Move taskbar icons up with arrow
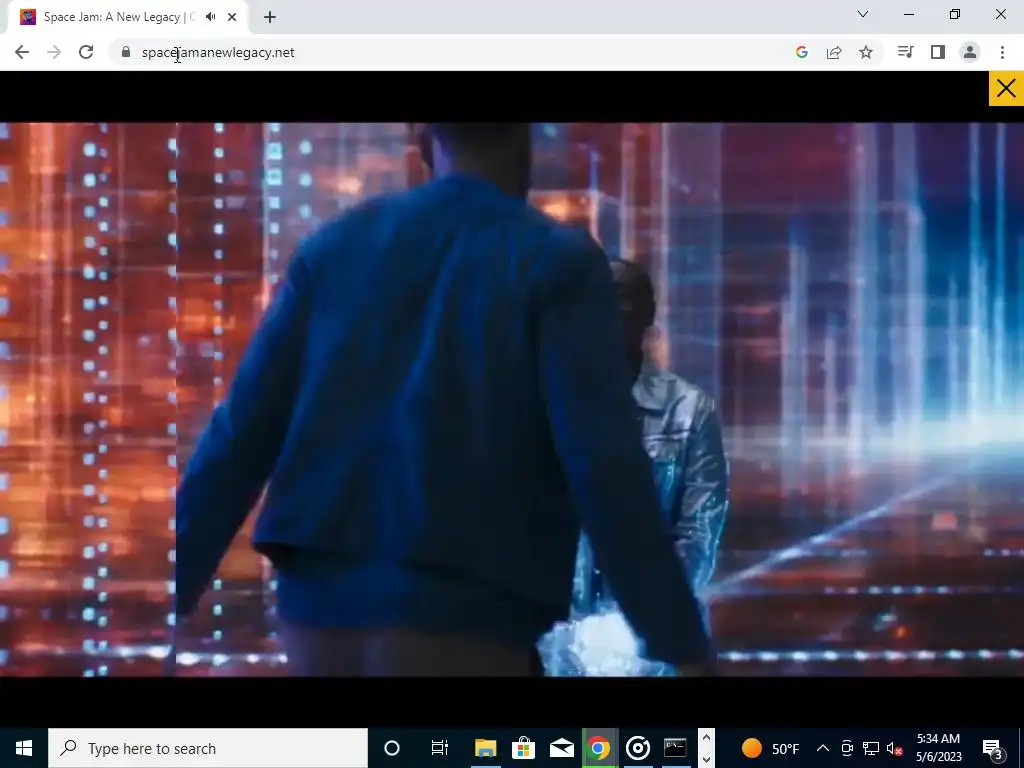This screenshot has height=768, width=1024. pos(706,737)
